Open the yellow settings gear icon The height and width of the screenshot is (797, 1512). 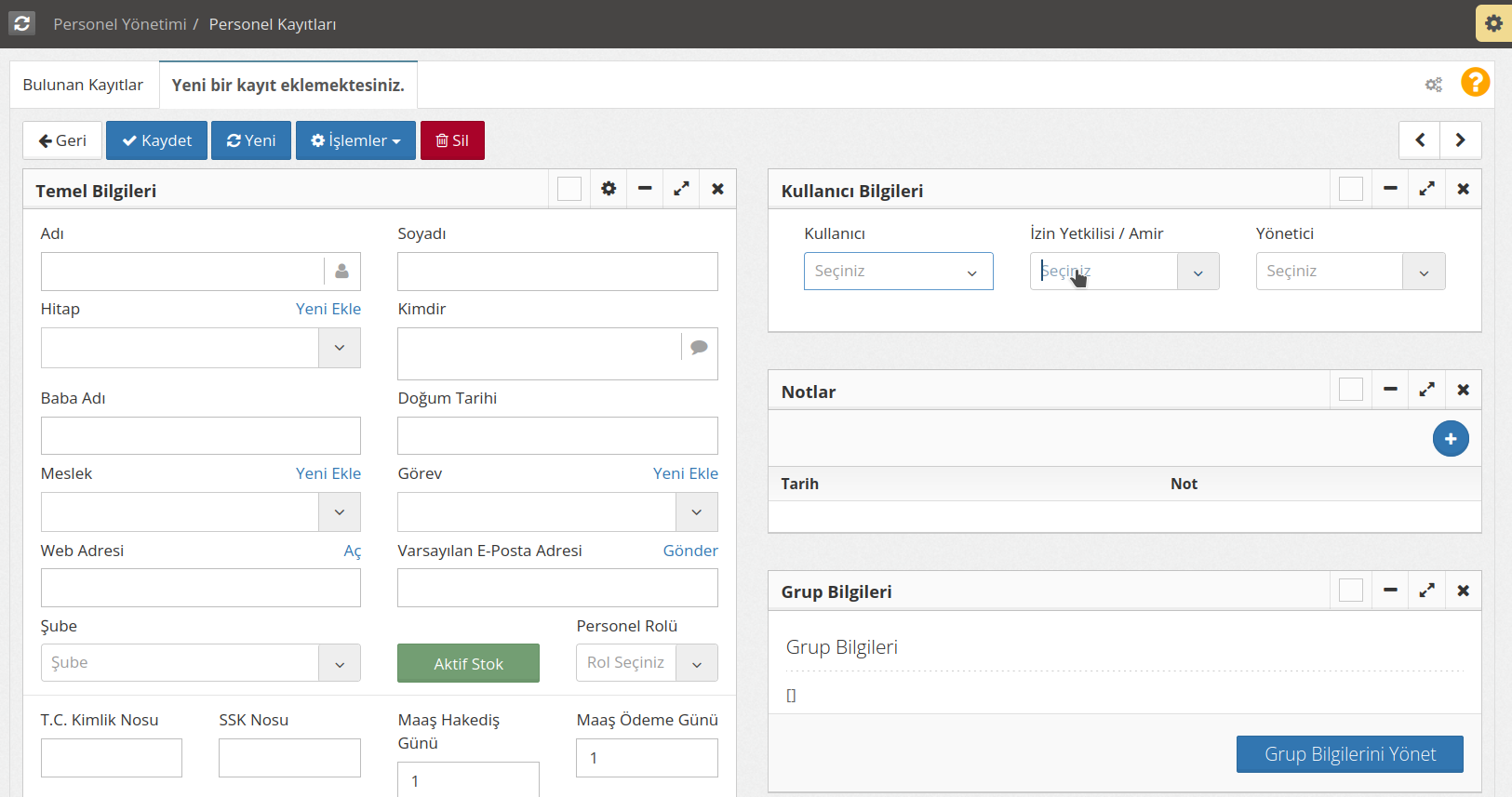click(1492, 23)
